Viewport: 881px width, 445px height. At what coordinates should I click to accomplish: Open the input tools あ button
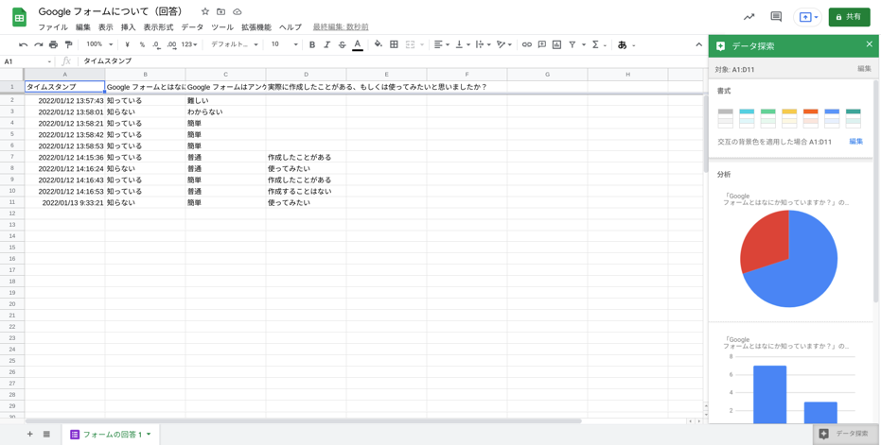[622, 44]
